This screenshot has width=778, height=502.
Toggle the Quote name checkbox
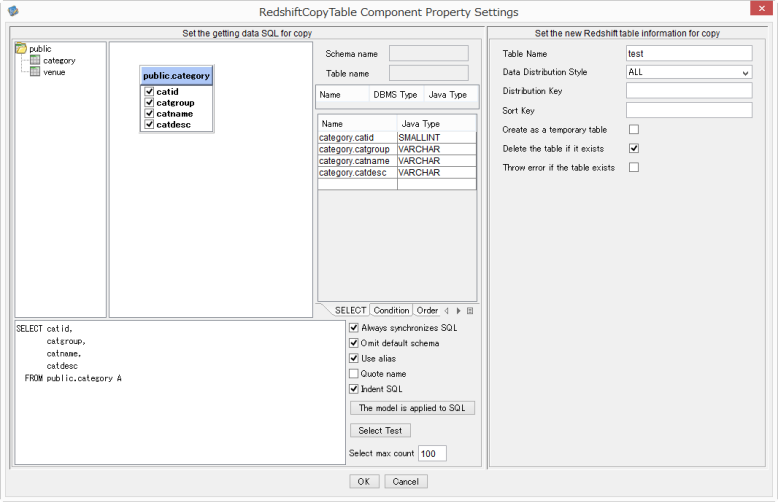(x=354, y=374)
